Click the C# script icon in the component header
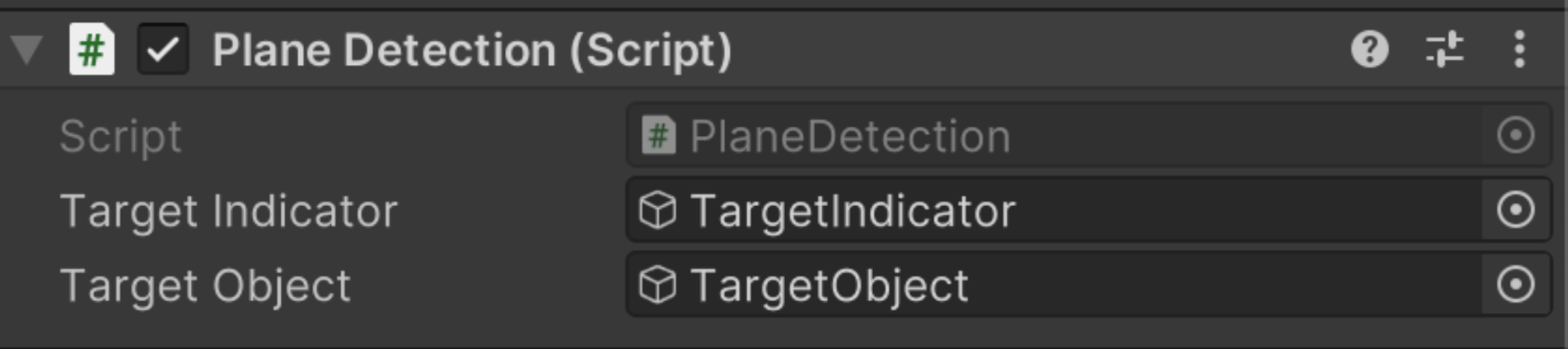 pyautogui.click(x=92, y=50)
